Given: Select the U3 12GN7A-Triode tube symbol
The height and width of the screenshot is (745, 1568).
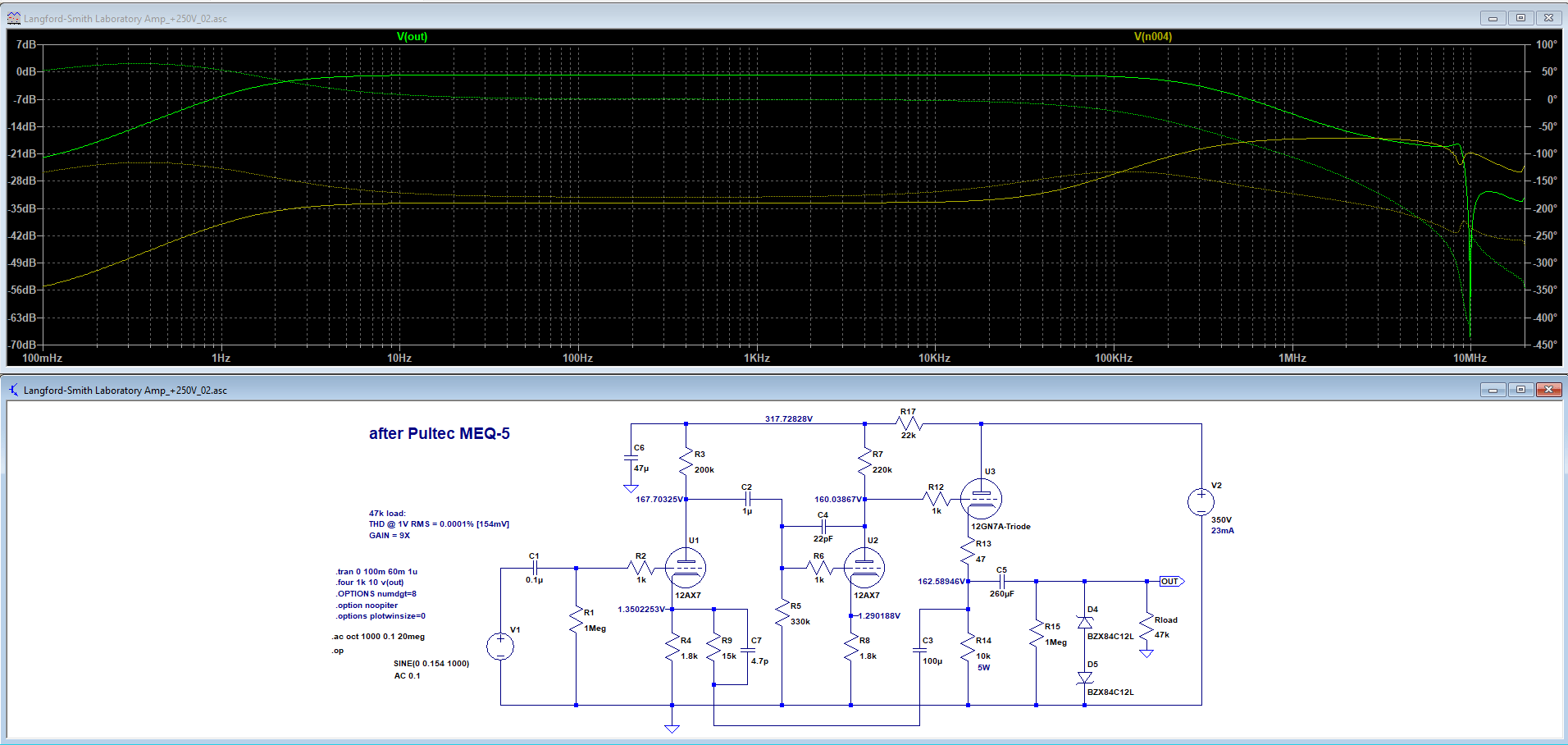Looking at the screenshot, I should [x=982, y=498].
